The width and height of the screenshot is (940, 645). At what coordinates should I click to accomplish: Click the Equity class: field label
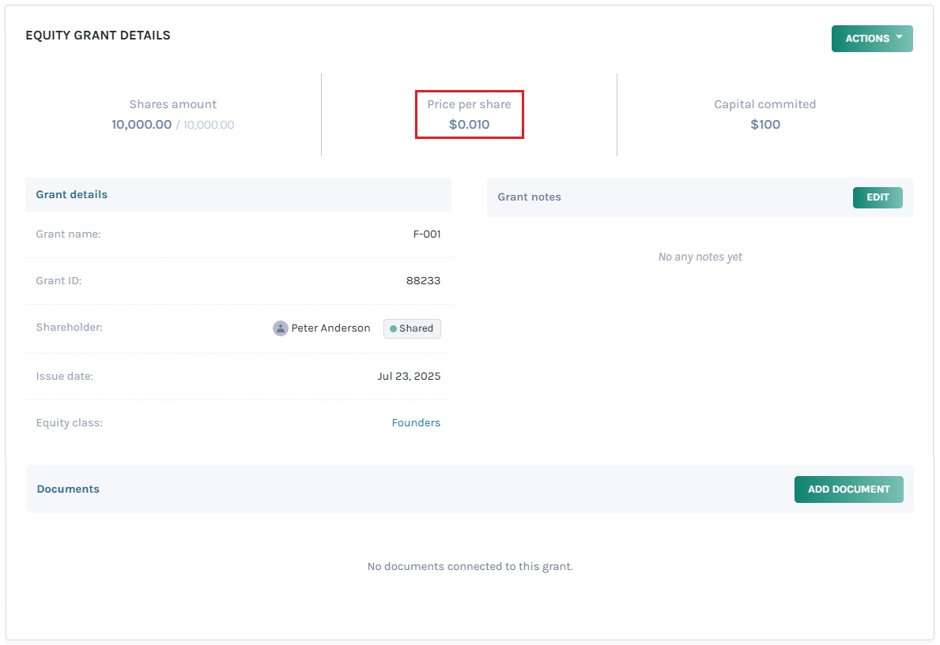[69, 423]
